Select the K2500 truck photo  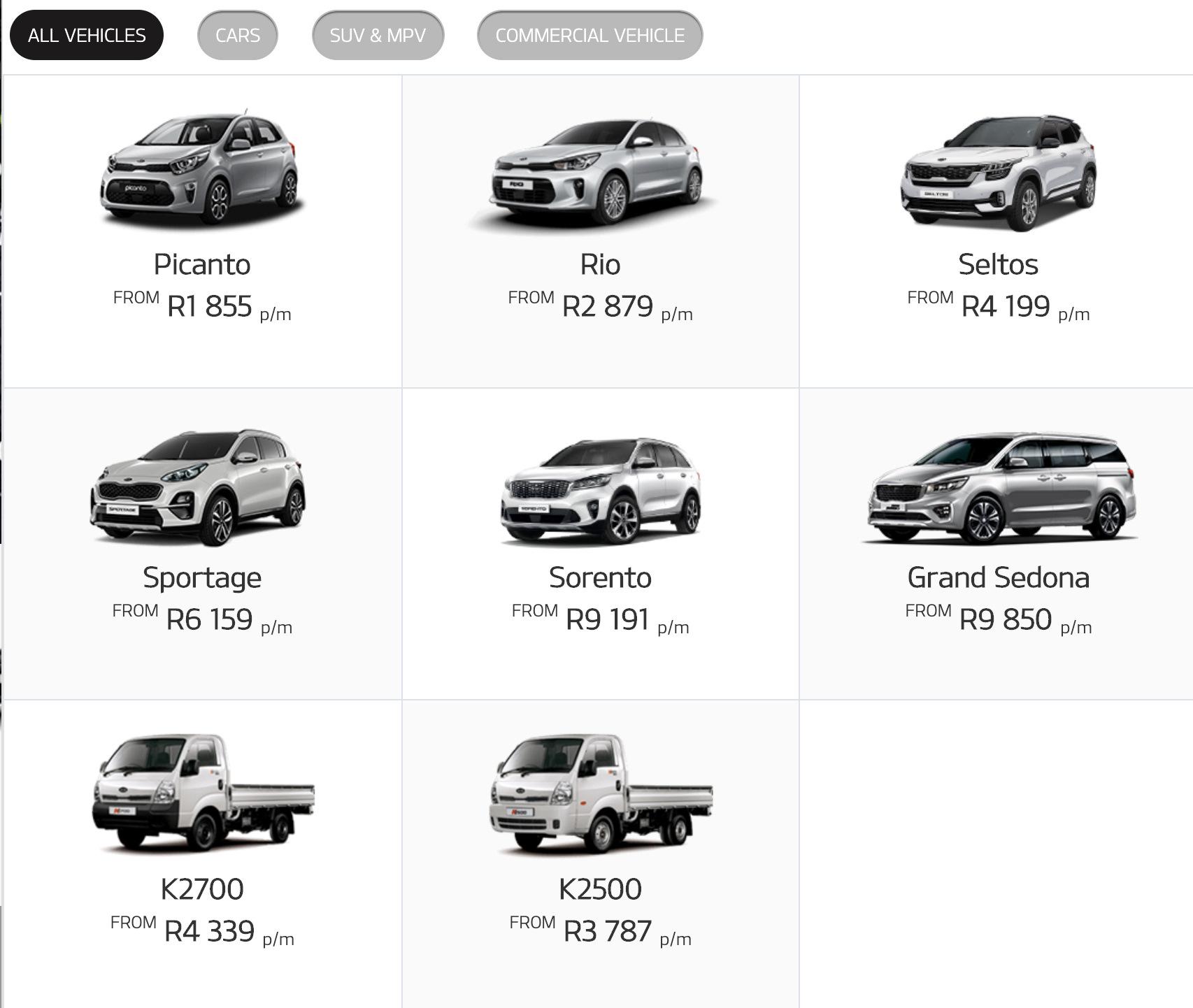point(601,793)
